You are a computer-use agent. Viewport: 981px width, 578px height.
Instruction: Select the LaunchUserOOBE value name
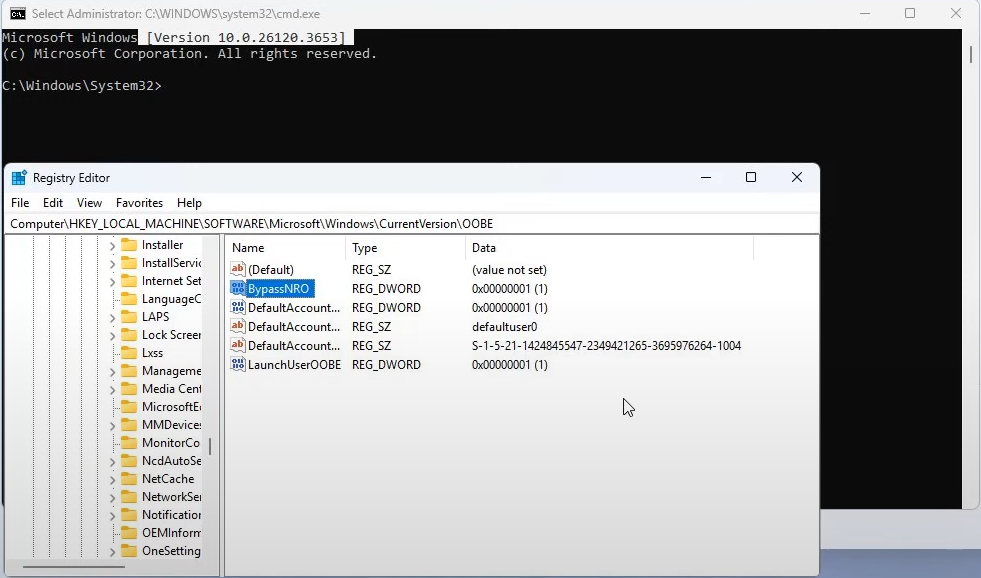pos(294,364)
